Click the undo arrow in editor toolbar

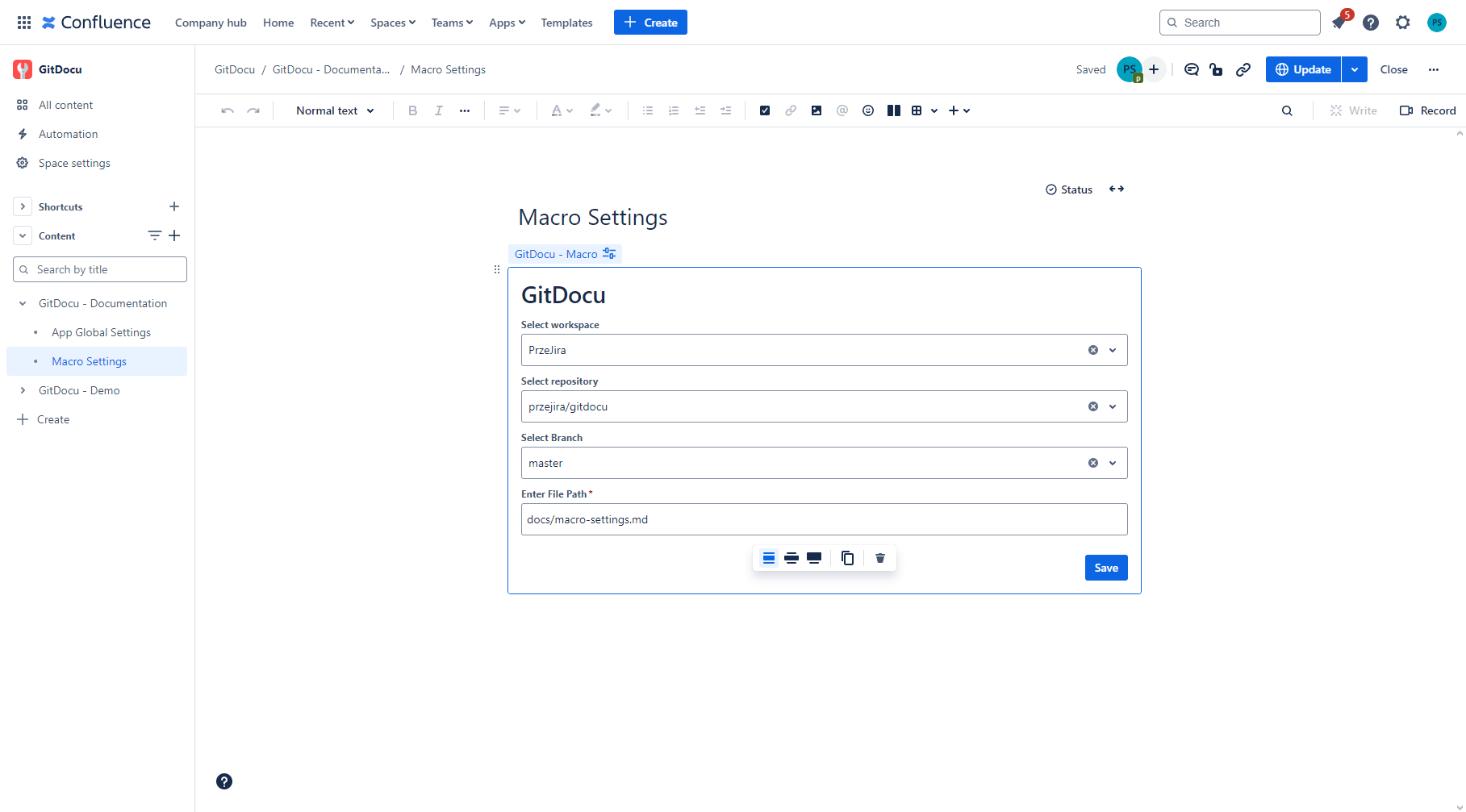coord(228,110)
